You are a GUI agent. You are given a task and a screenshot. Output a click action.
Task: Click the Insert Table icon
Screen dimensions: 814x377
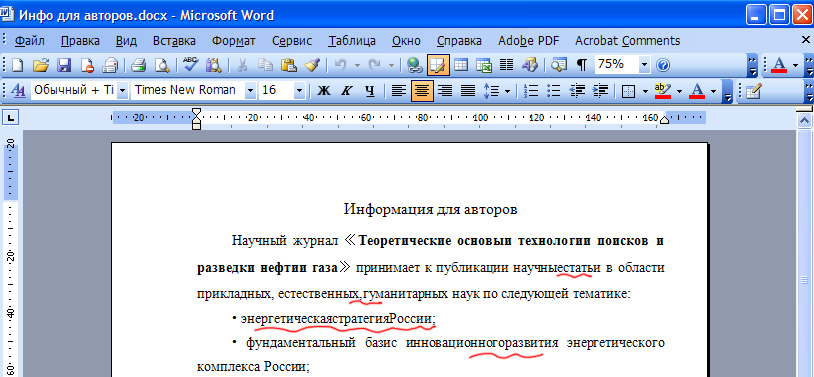461,65
